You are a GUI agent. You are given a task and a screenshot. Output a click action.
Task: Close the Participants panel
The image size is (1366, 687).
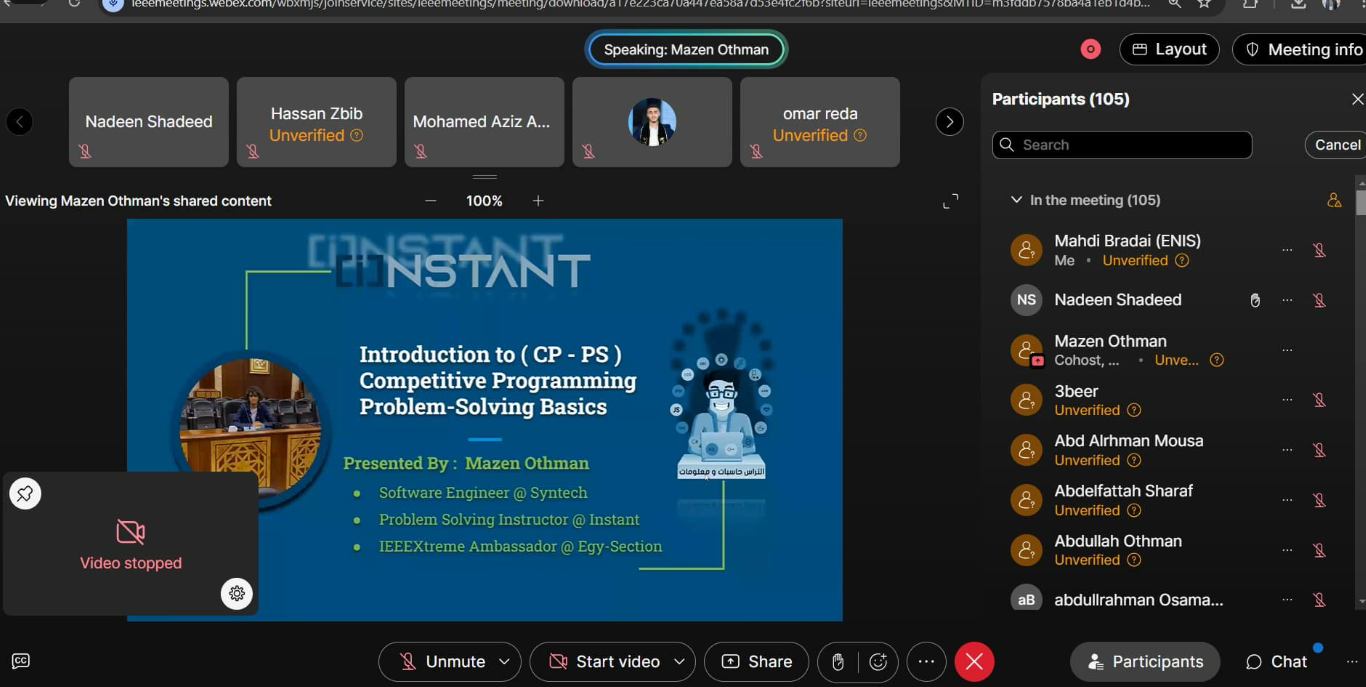point(1357,99)
